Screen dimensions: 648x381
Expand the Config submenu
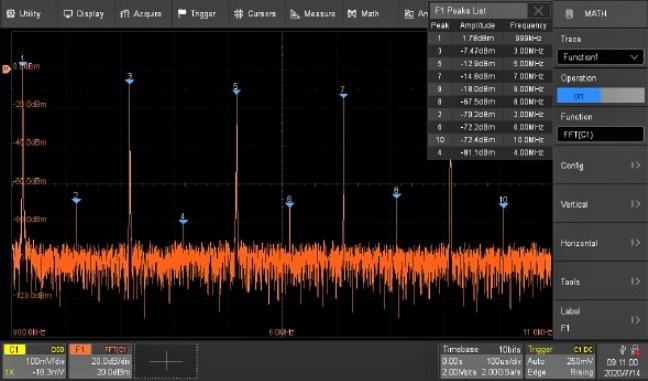(x=600, y=165)
